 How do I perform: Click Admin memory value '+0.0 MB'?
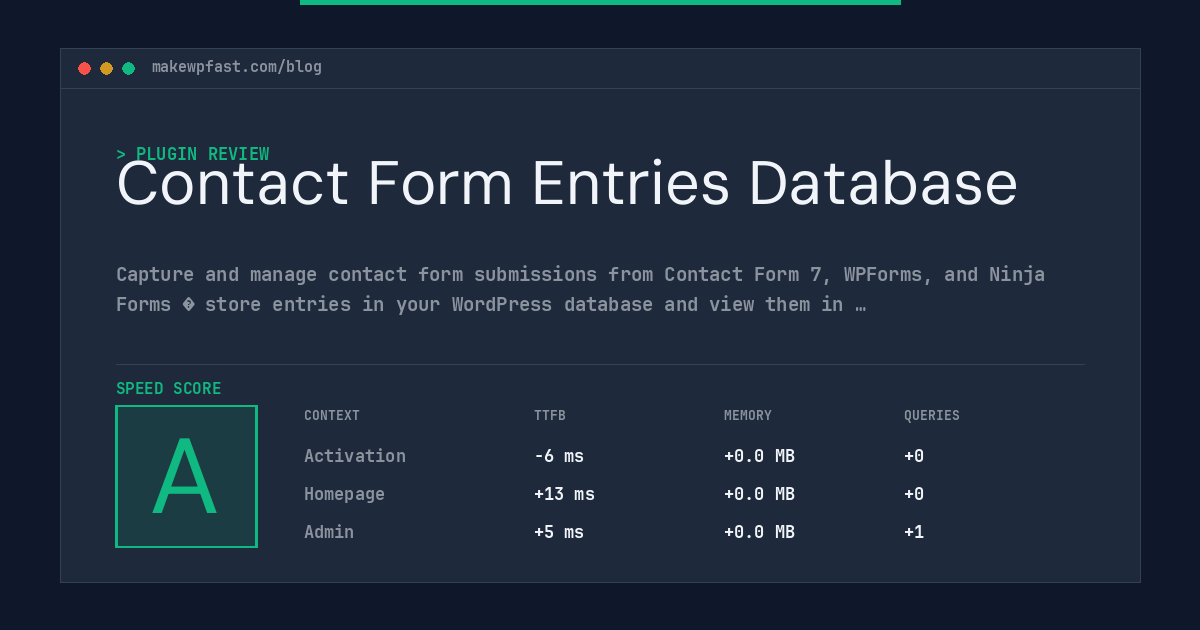pos(759,532)
